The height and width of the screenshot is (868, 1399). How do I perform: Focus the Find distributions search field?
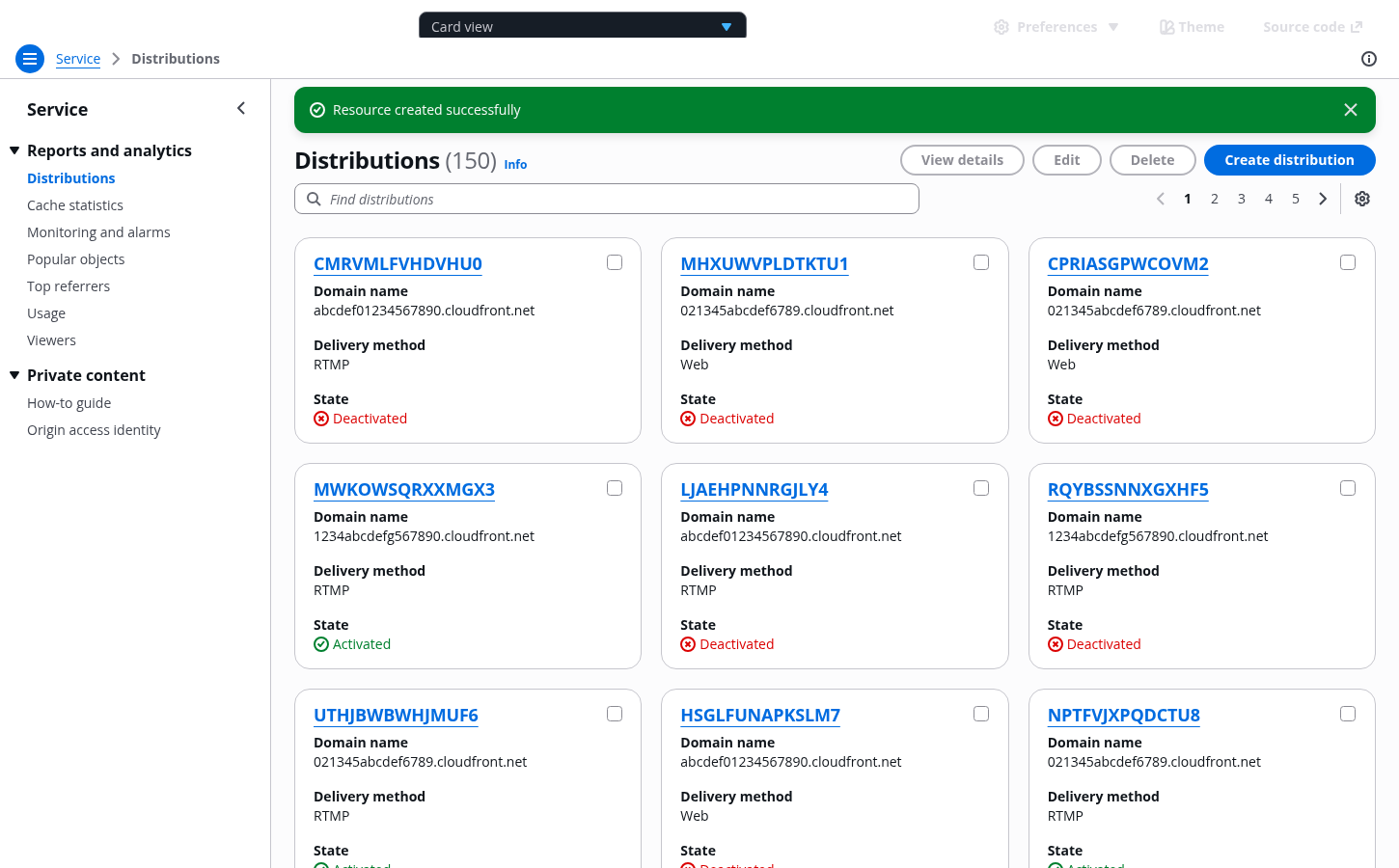click(606, 199)
